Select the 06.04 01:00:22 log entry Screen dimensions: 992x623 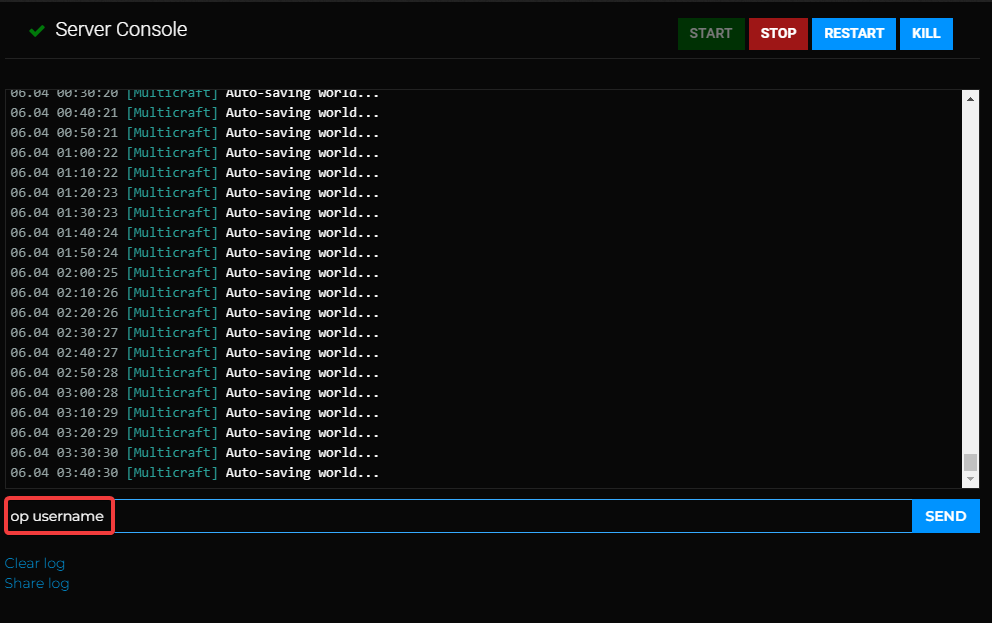tap(195, 152)
